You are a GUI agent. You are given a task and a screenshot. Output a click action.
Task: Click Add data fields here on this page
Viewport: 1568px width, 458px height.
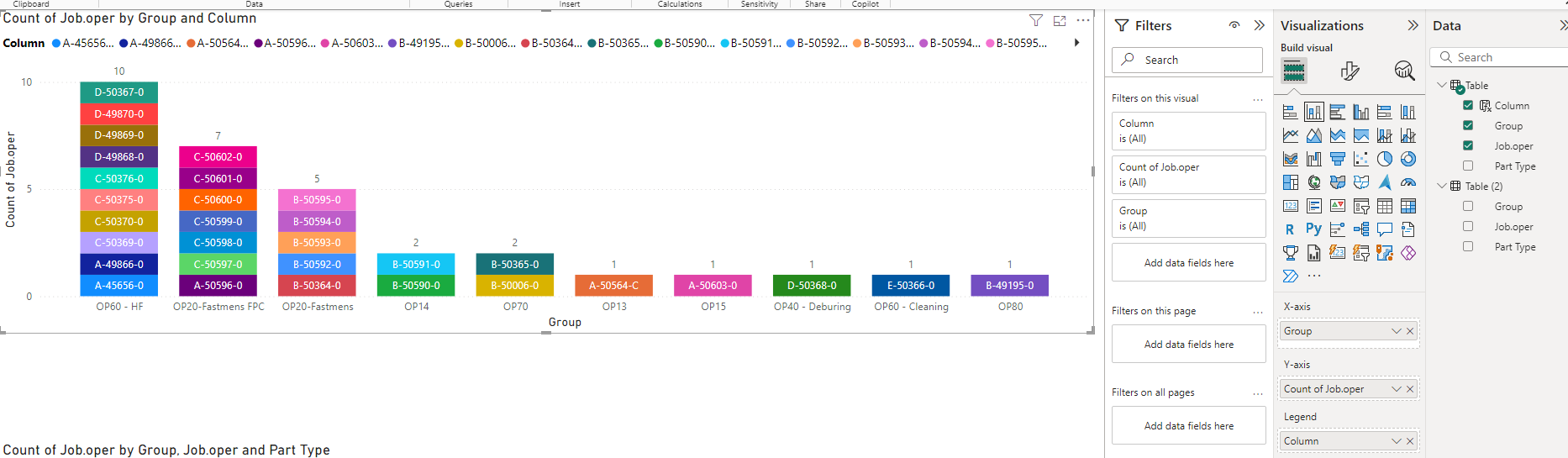[x=1189, y=344]
